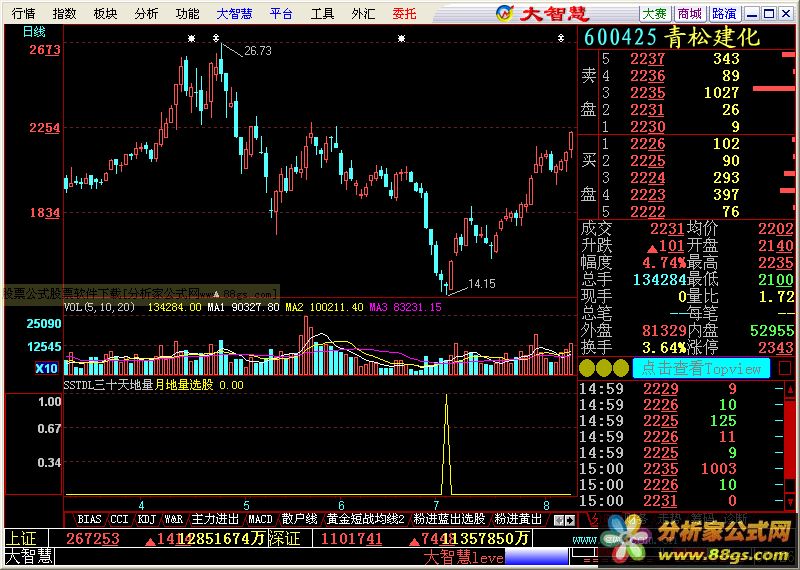Open the 委托 trading menu
Viewport: 800px width, 570px height.
click(405, 14)
